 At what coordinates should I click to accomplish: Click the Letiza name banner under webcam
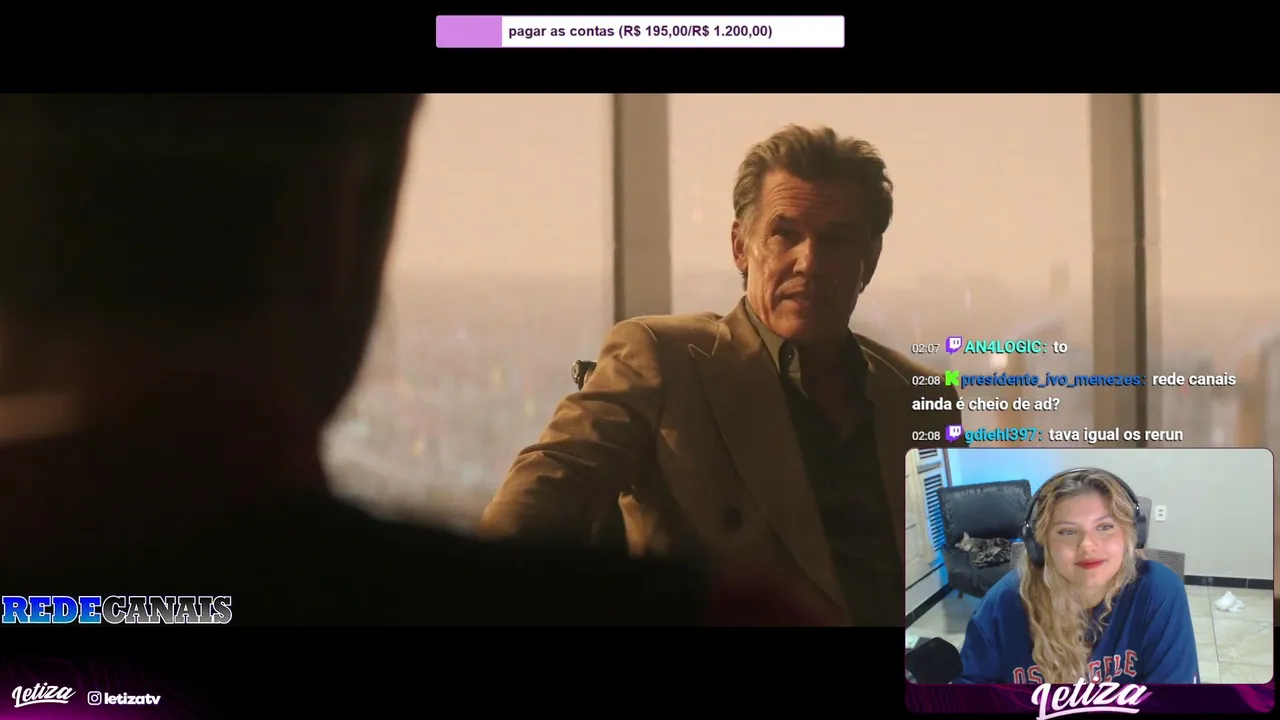coord(1089,700)
